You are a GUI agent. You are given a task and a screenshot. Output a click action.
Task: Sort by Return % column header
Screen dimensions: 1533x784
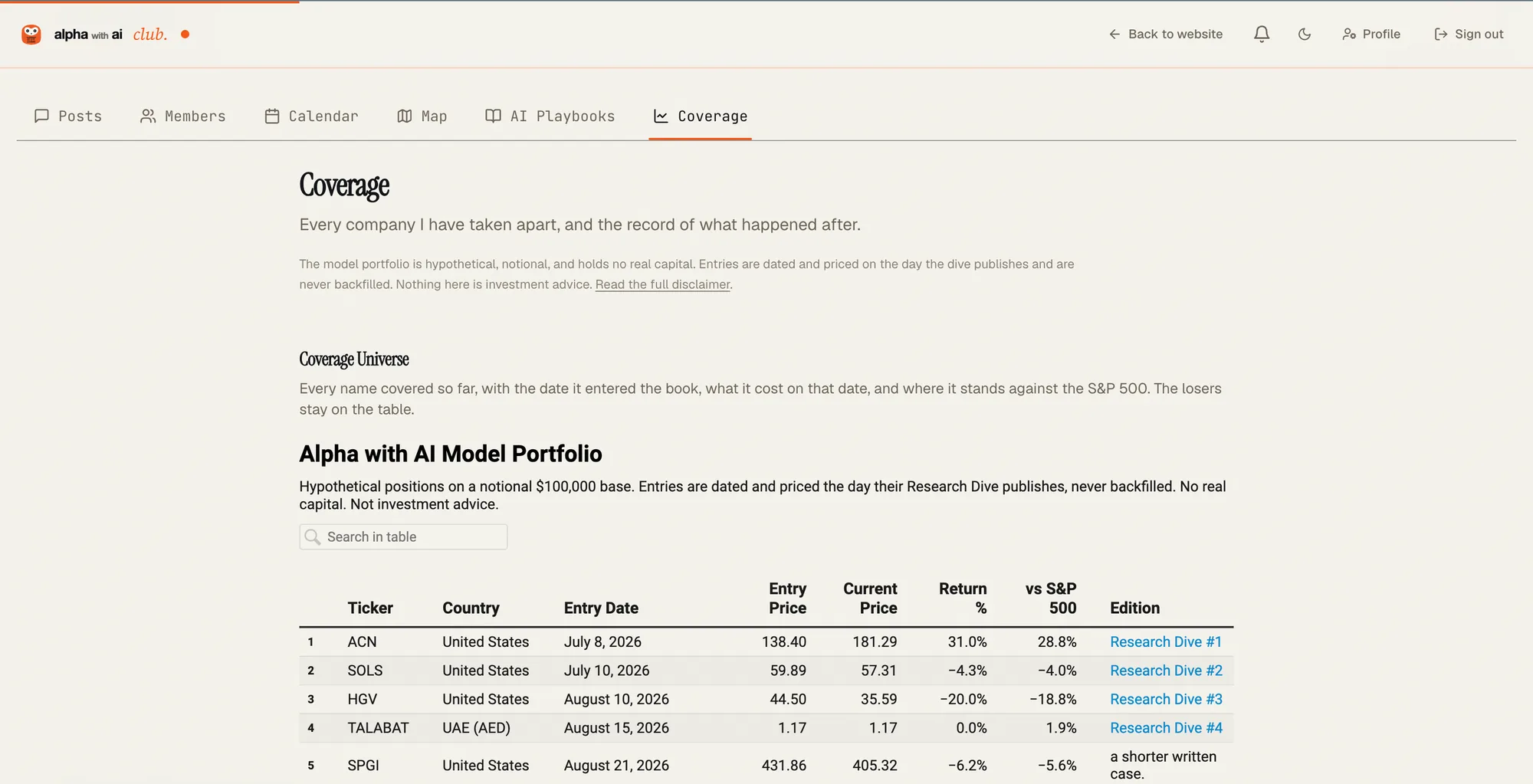(x=963, y=599)
